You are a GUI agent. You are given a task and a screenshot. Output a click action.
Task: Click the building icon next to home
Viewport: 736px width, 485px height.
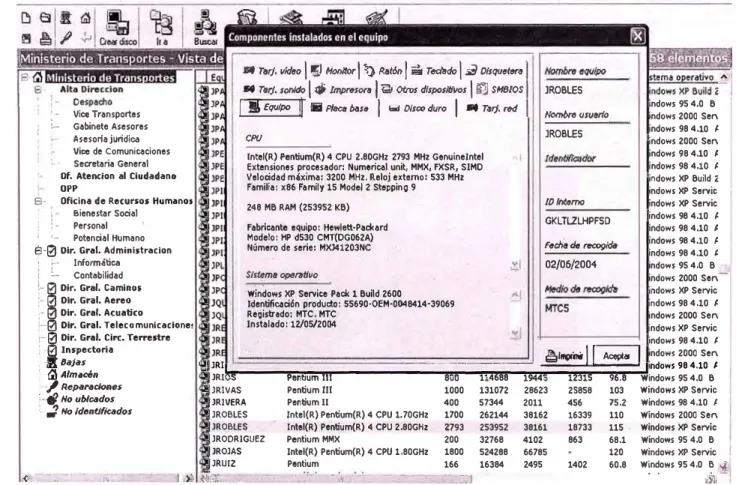pos(66,18)
